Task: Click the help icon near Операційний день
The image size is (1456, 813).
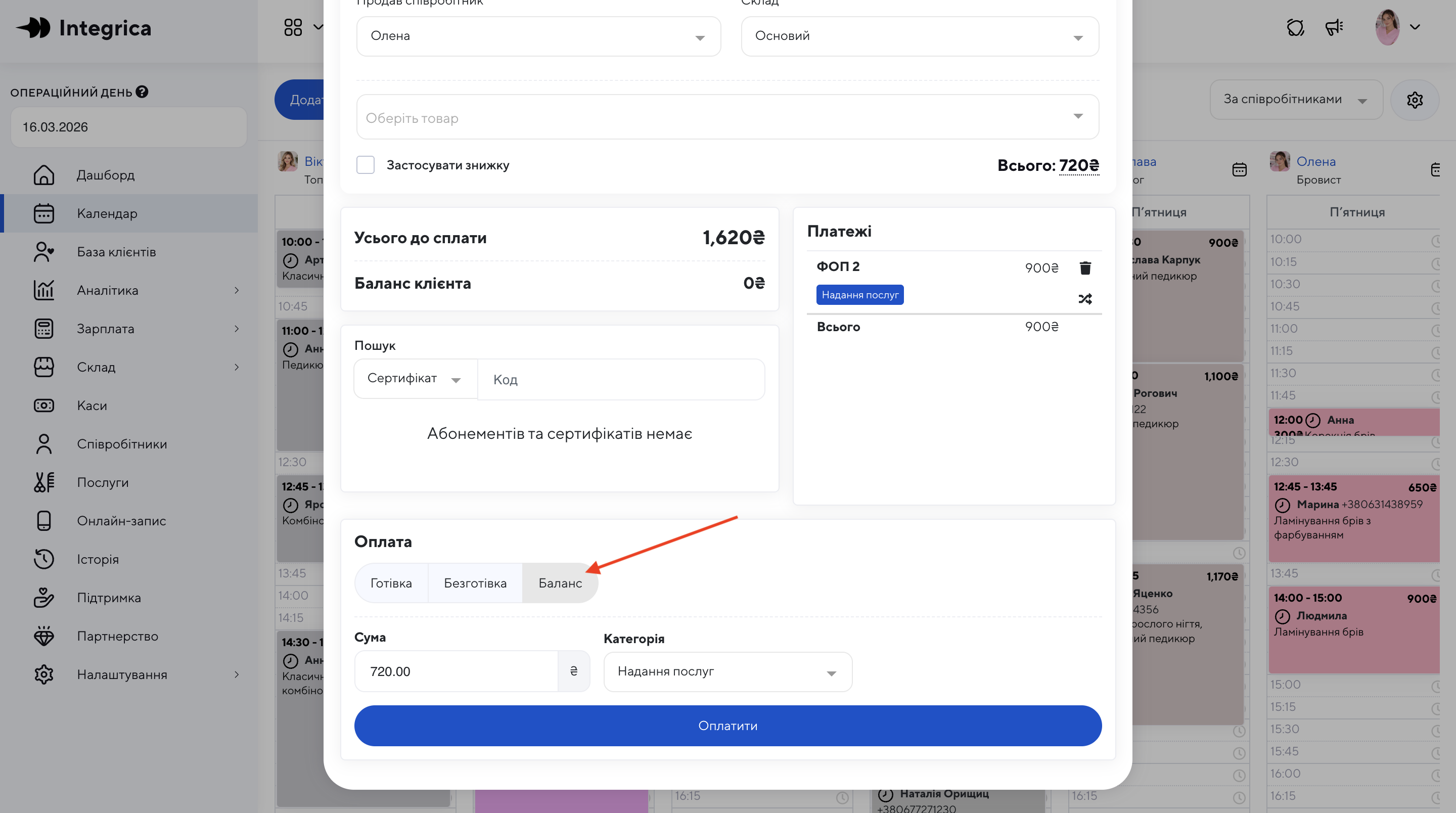Action: point(143,92)
